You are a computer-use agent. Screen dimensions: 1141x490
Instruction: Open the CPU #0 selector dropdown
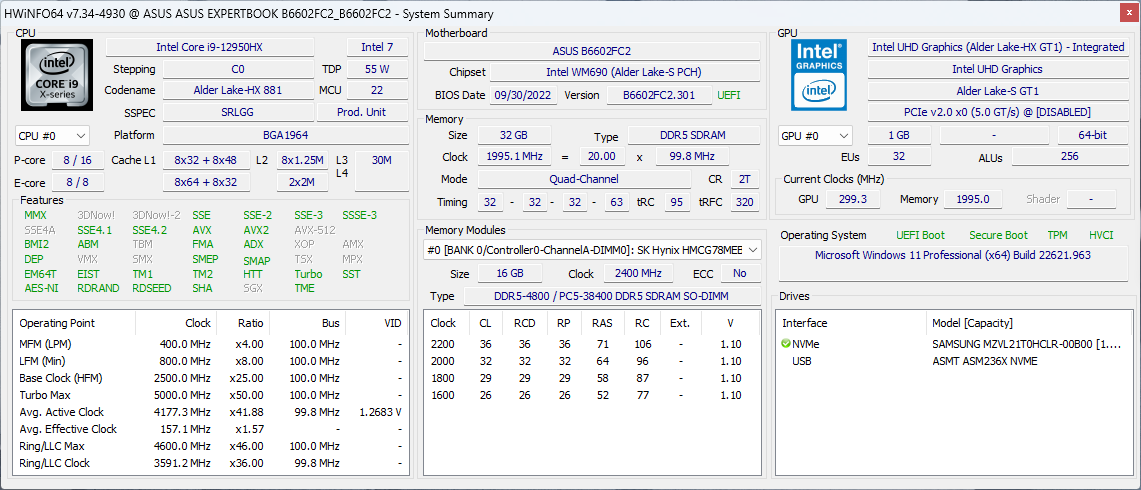coord(52,135)
